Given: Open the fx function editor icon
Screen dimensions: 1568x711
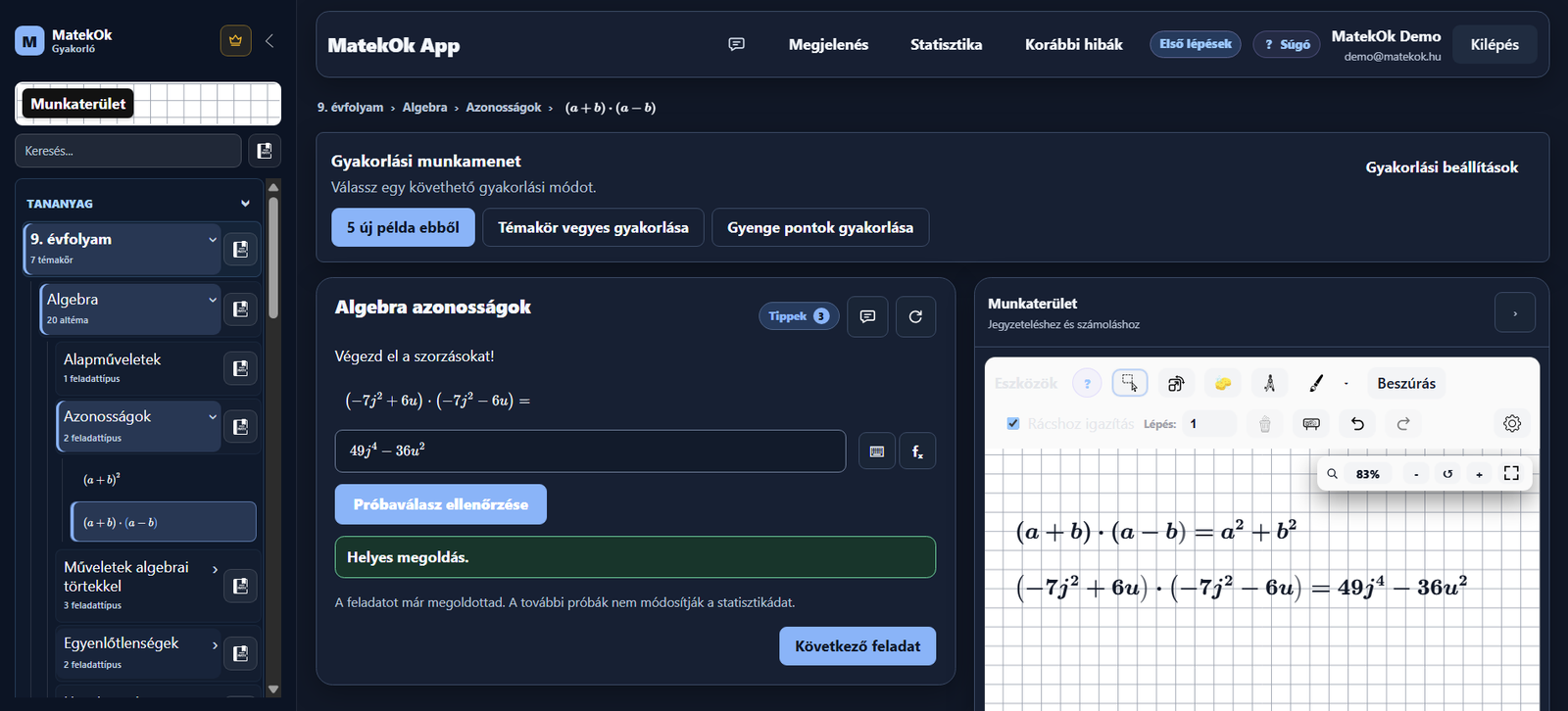Looking at the screenshot, I should (x=917, y=451).
